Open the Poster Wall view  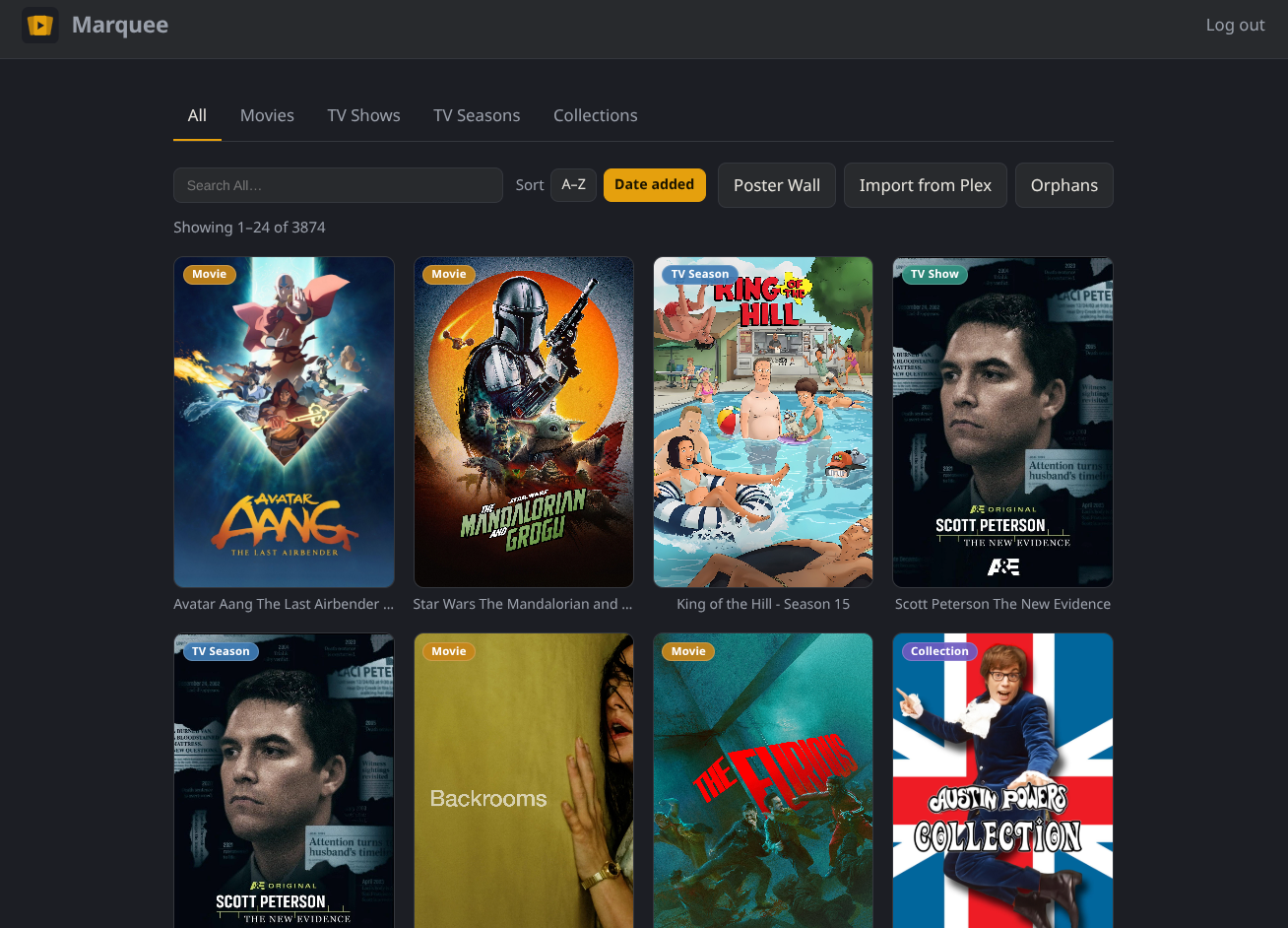[777, 185]
